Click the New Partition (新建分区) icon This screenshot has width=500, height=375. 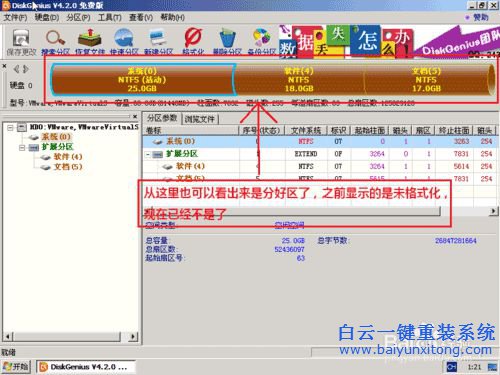tap(158, 42)
